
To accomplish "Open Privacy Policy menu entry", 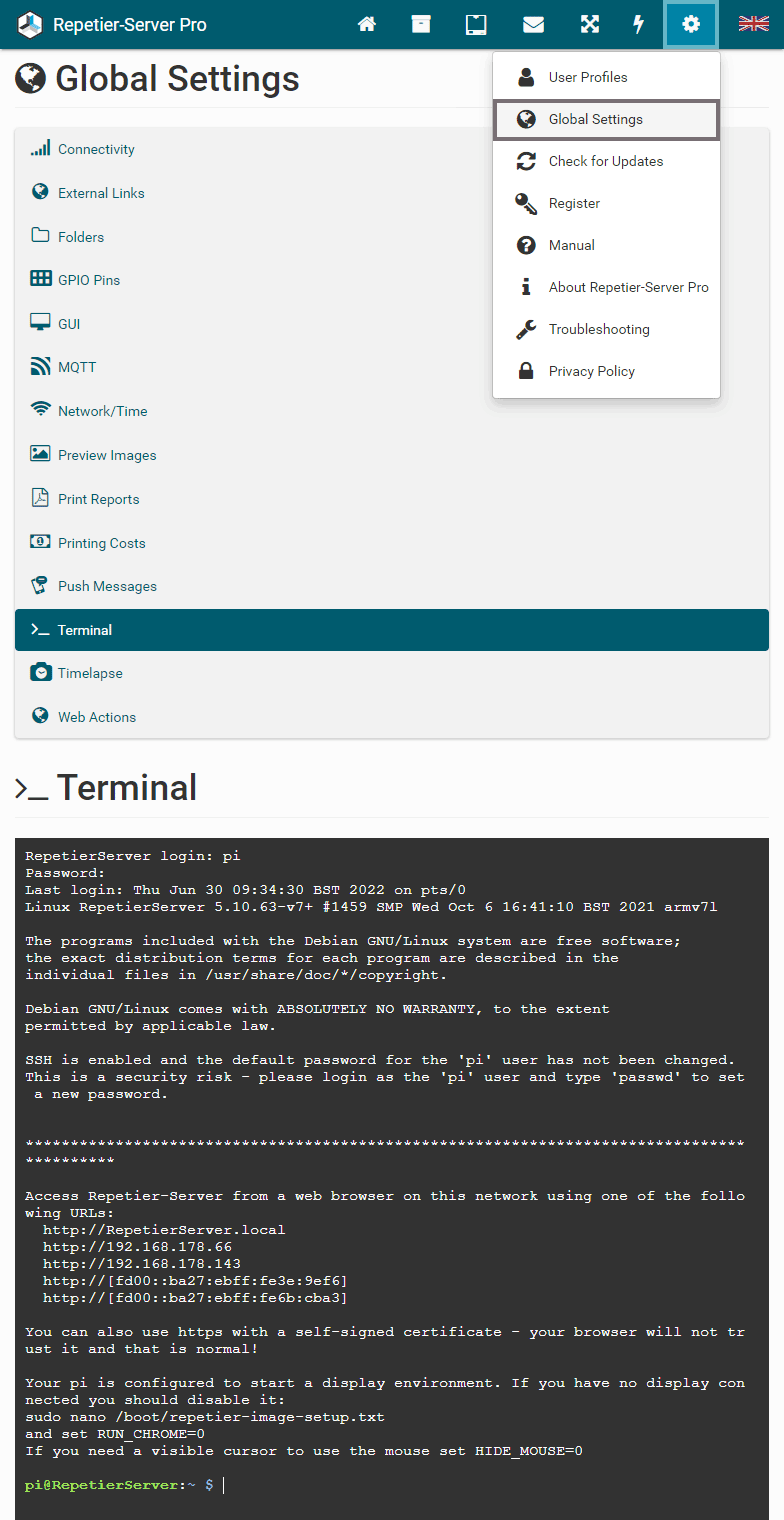I will click(x=591, y=371).
